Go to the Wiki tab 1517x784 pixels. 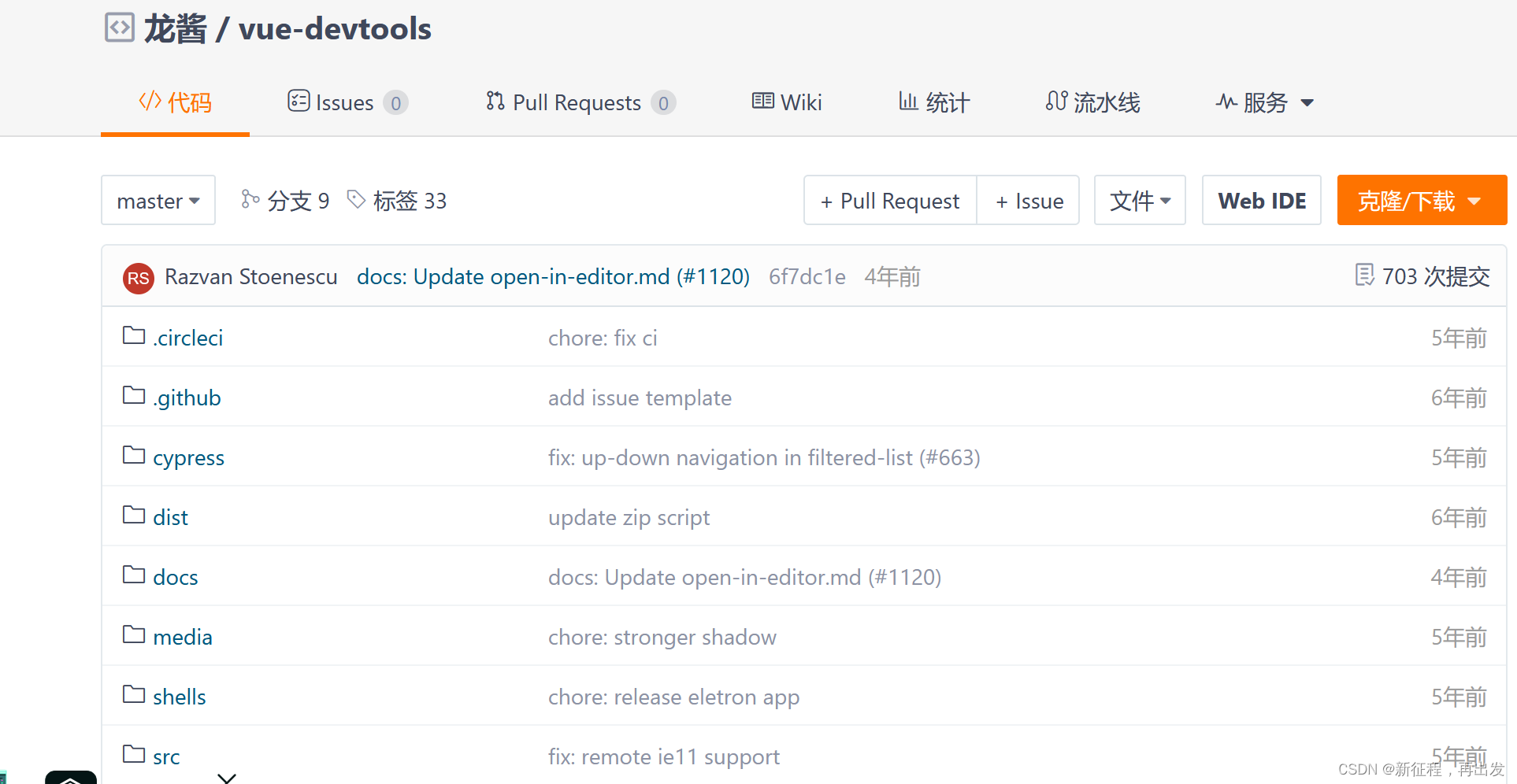pyautogui.click(x=787, y=102)
